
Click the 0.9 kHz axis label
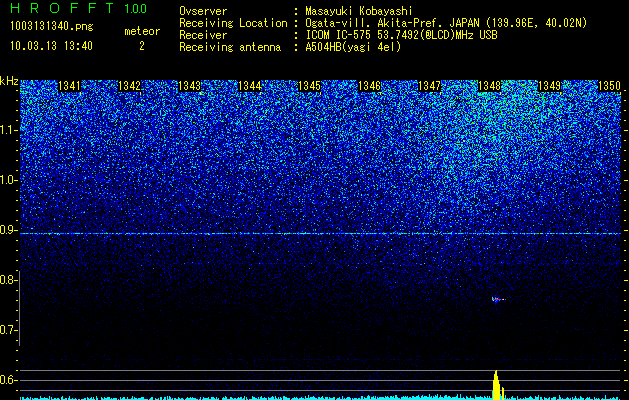coord(8,230)
